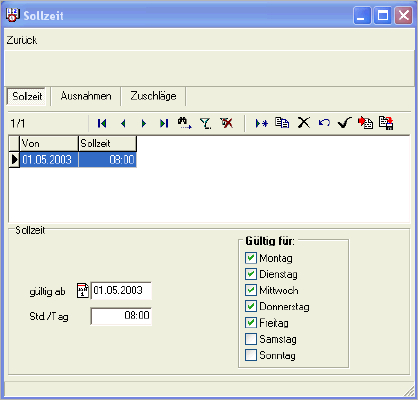Go to first record in navigator

click(102, 124)
